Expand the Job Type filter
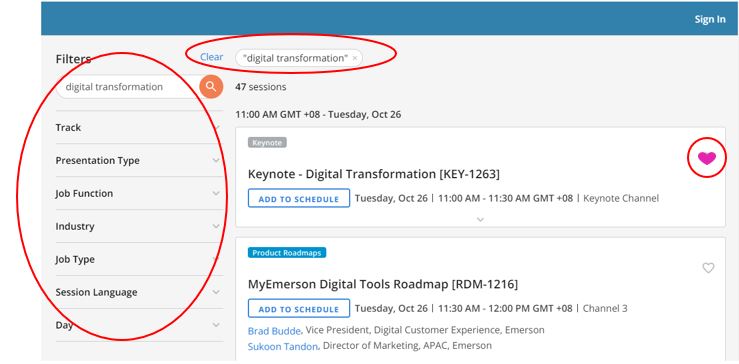Screen dimensions: 739x364 point(139,259)
